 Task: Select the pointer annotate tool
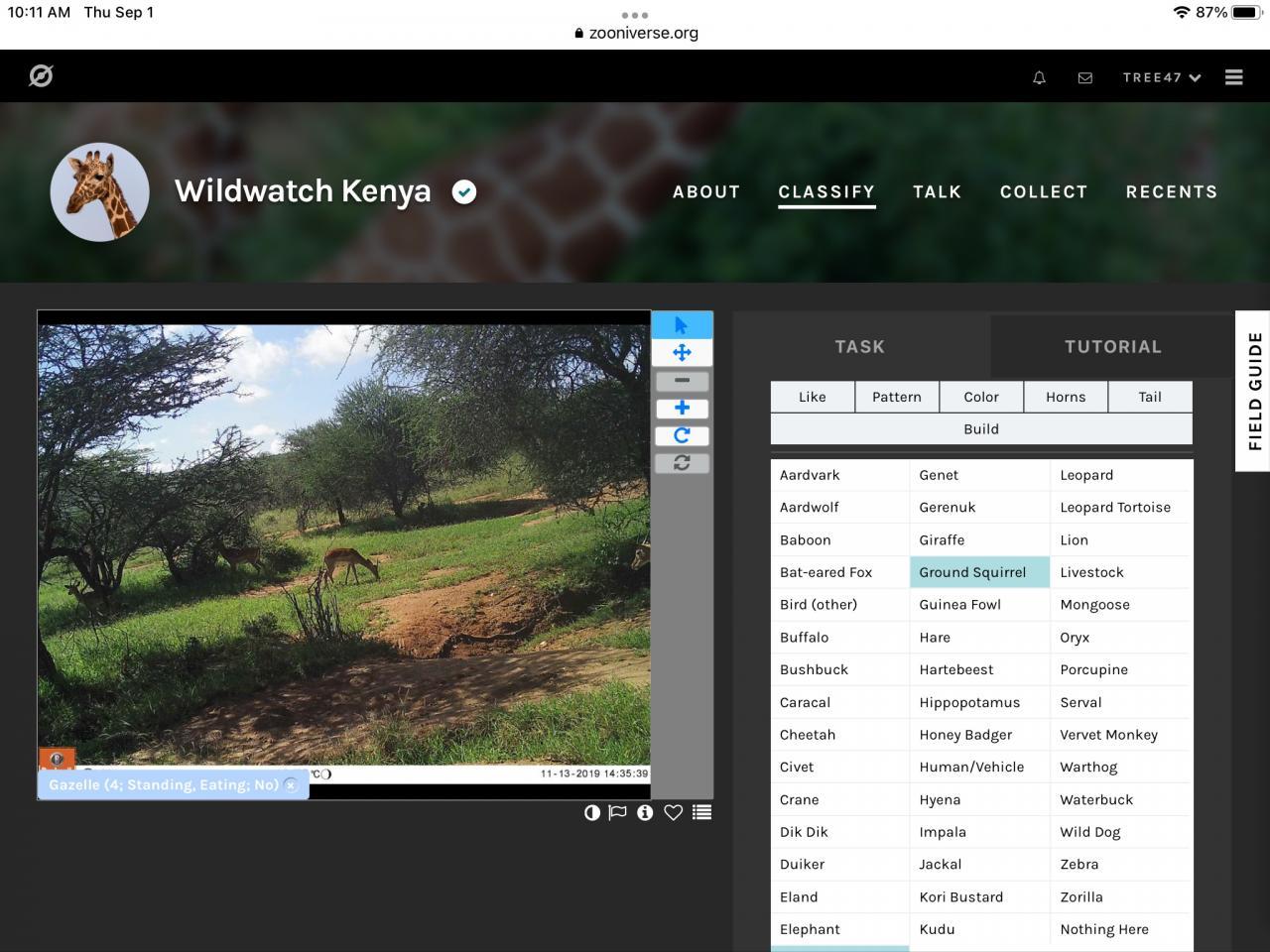pos(682,325)
